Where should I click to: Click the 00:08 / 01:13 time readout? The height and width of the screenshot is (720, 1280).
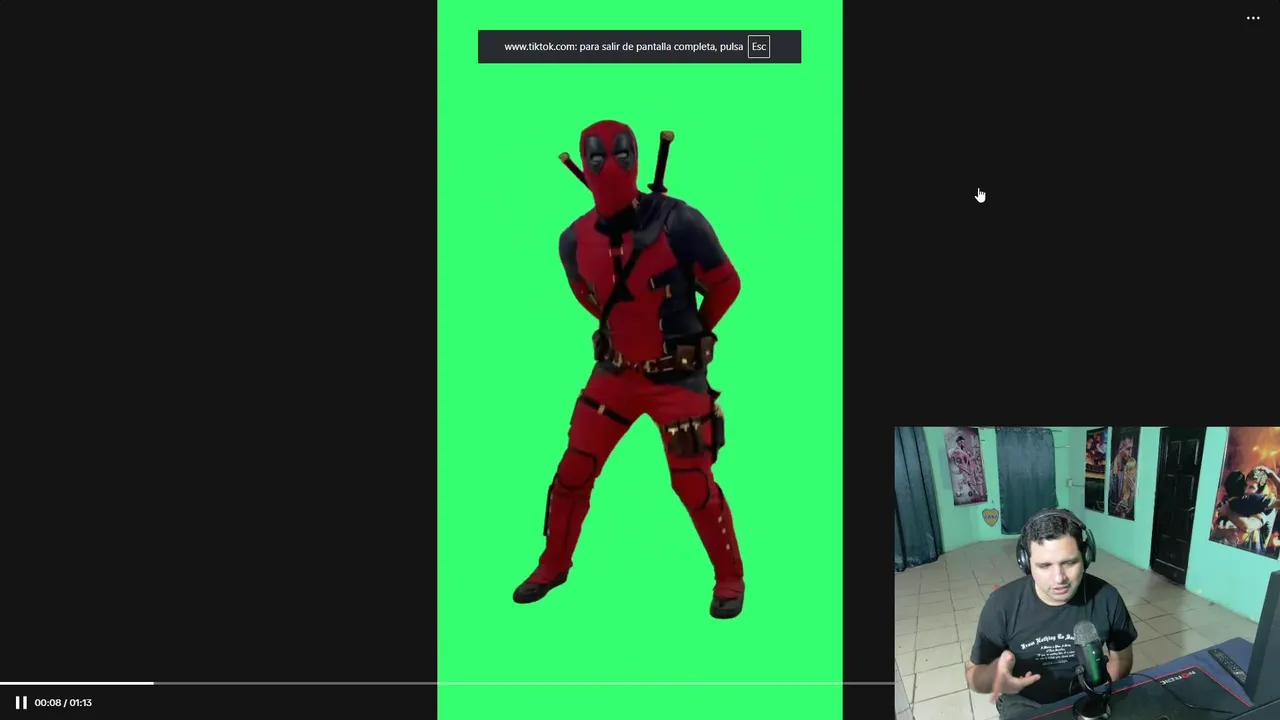pos(63,703)
